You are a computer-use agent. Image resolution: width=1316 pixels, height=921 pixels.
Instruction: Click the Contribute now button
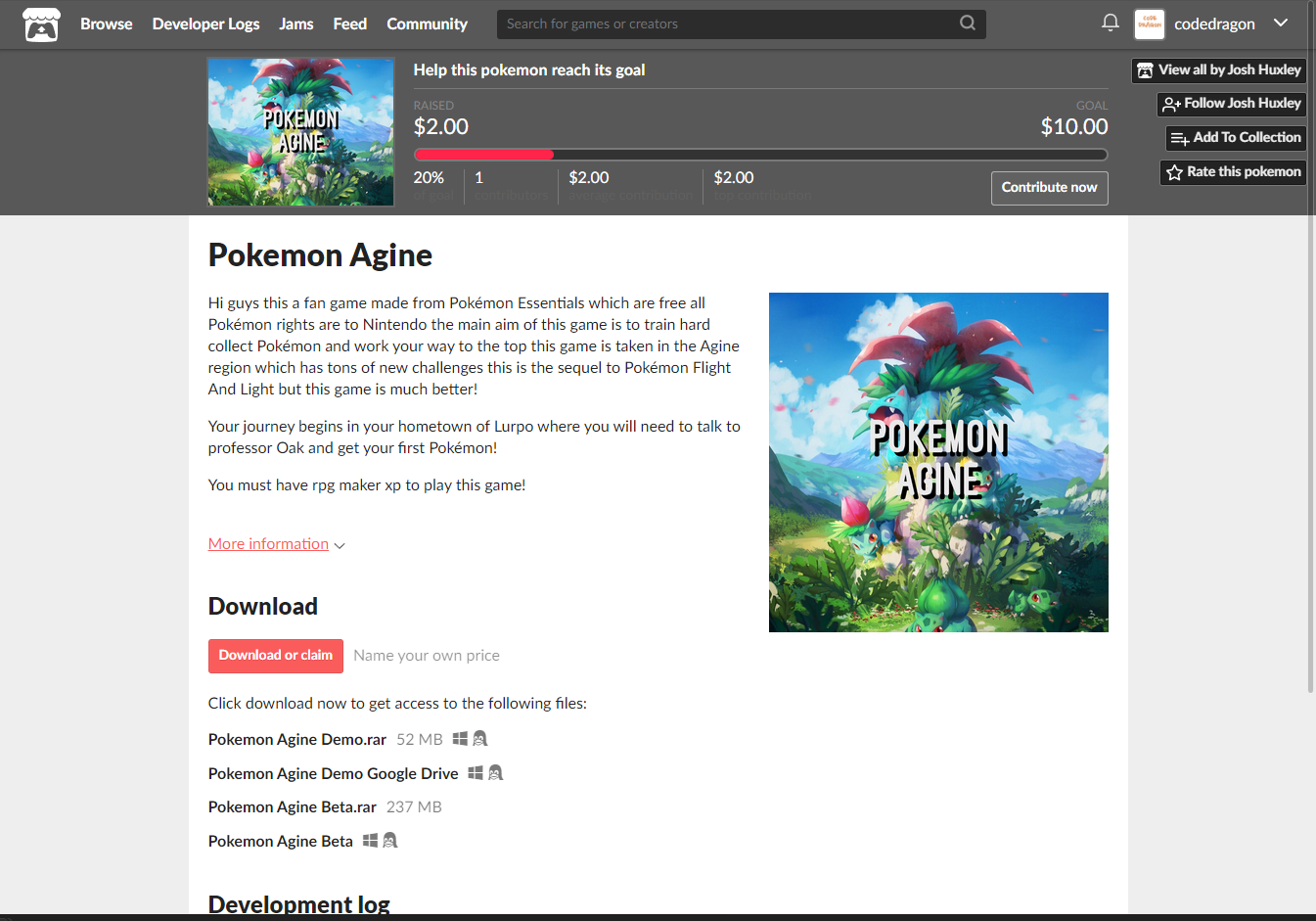click(1049, 188)
